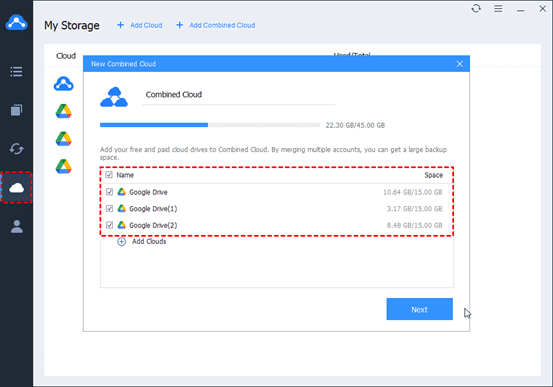553x387 pixels.
Task: Click the circled plus Add Clouds icon
Action: point(122,242)
